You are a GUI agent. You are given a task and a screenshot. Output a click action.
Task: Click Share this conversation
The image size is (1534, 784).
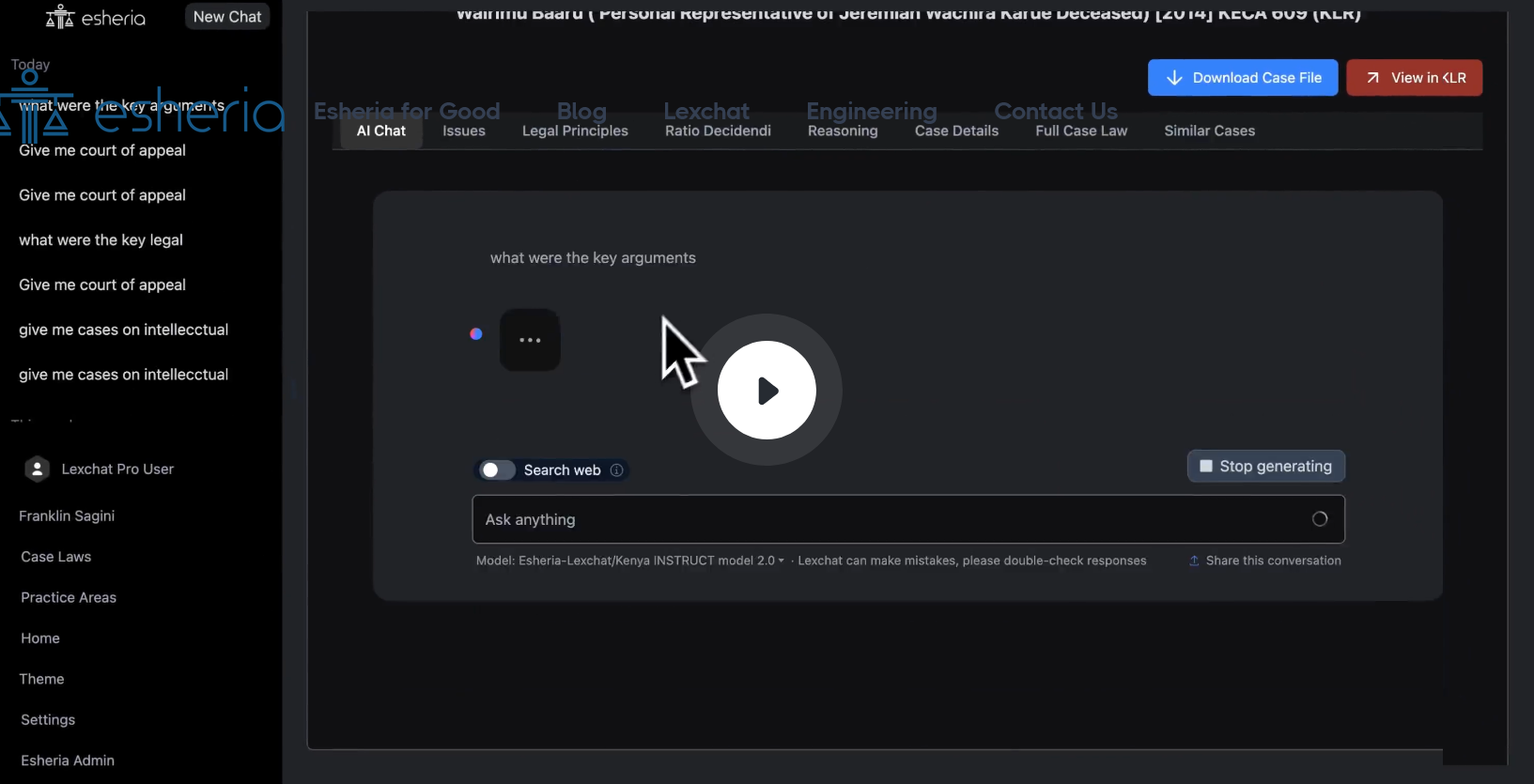click(1265, 561)
